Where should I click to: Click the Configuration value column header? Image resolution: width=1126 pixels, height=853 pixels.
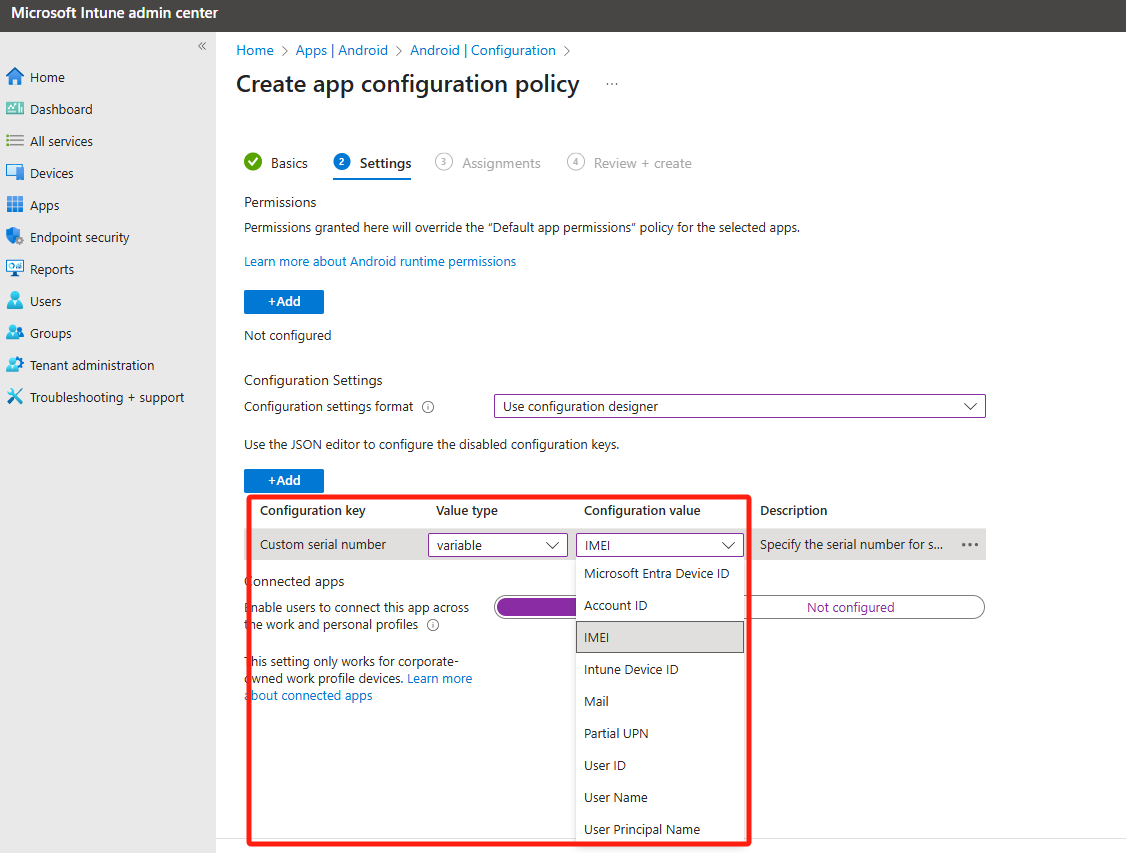click(642, 511)
